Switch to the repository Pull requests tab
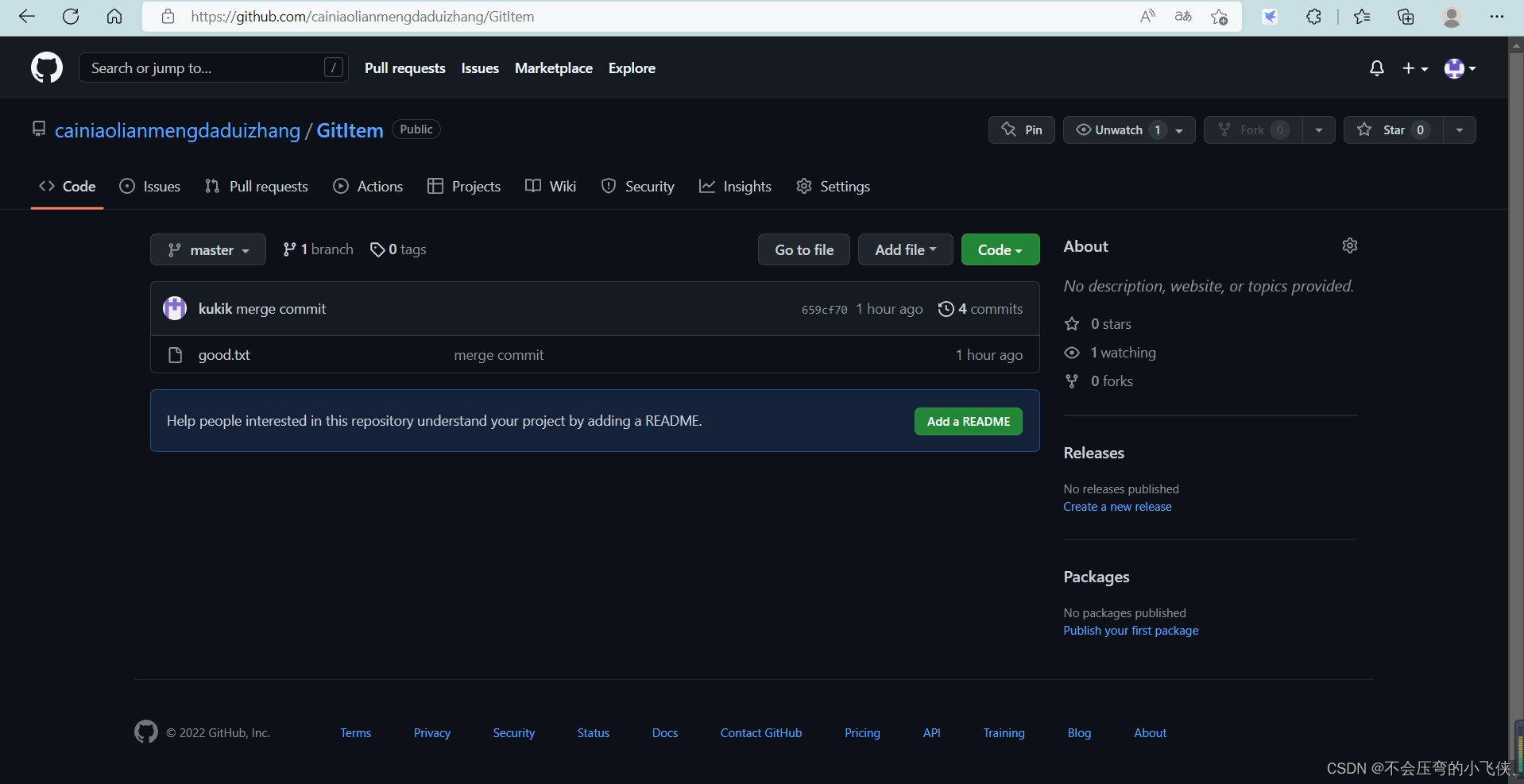 click(x=256, y=186)
